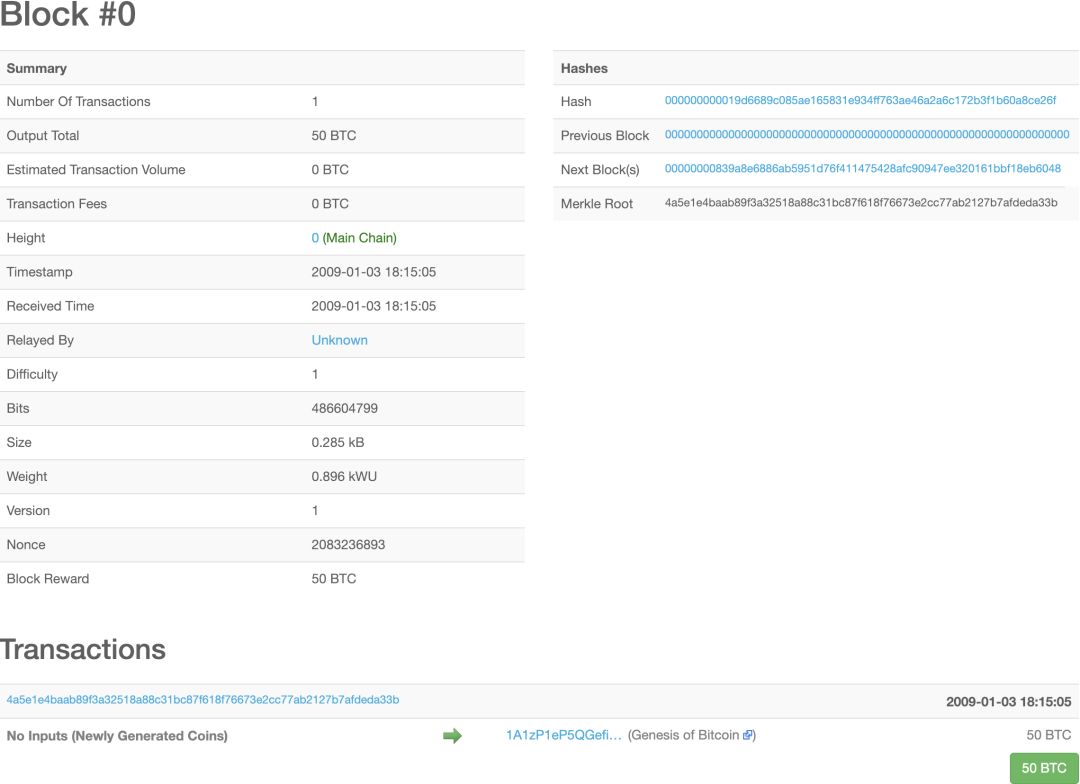Click the Transaction Fees value 0 BTC

click(330, 204)
